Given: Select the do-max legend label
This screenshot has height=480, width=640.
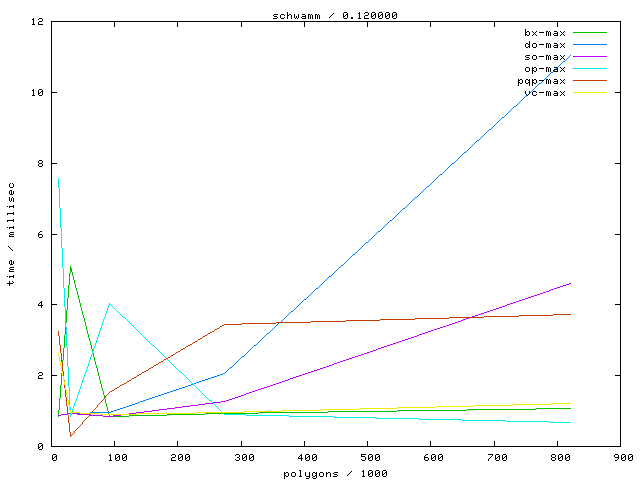Looking at the screenshot, I should click(x=545, y=45).
